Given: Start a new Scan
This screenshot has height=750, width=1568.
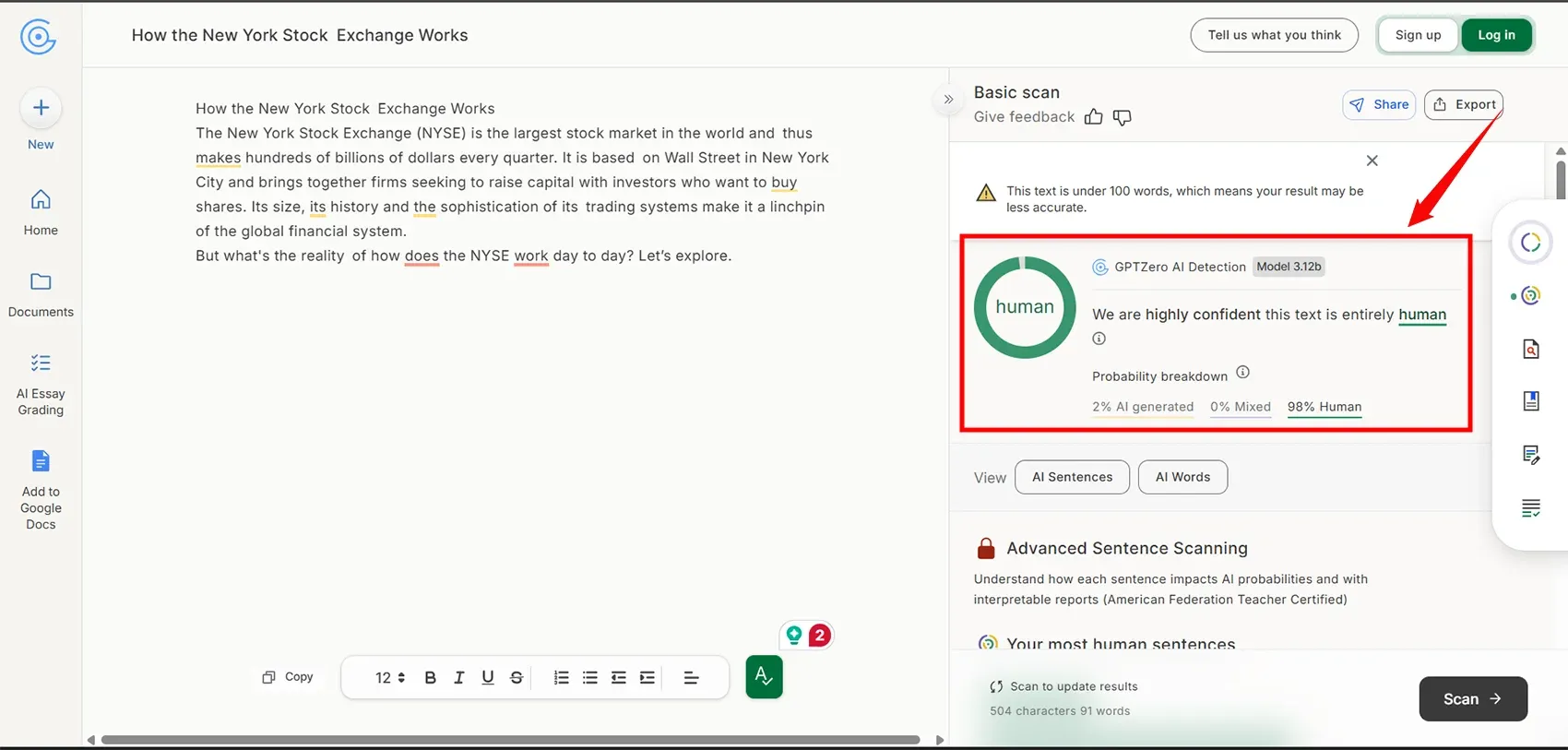Looking at the screenshot, I should tap(1473, 699).
